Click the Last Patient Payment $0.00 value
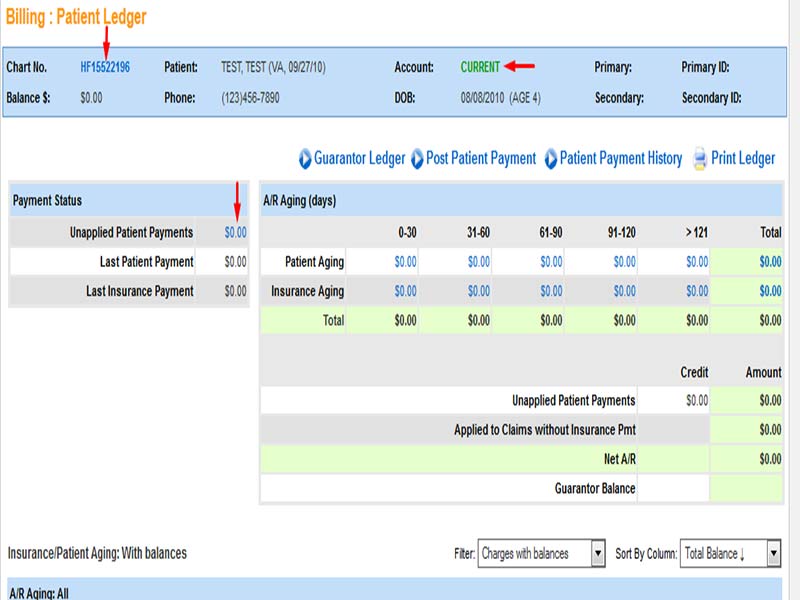The width and height of the screenshot is (800, 600). click(x=235, y=262)
